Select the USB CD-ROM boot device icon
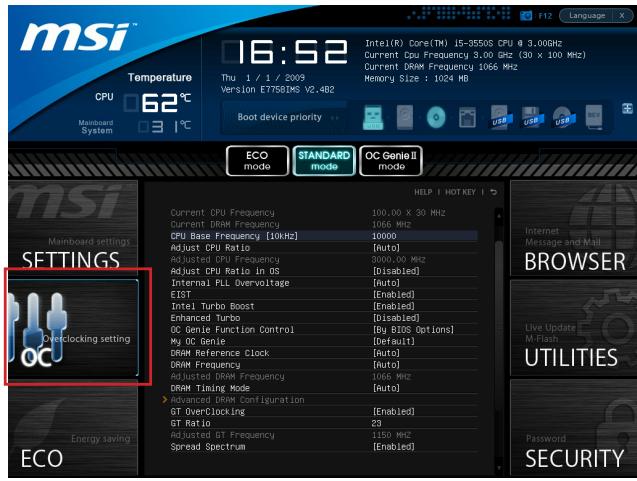 (x=563, y=117)
